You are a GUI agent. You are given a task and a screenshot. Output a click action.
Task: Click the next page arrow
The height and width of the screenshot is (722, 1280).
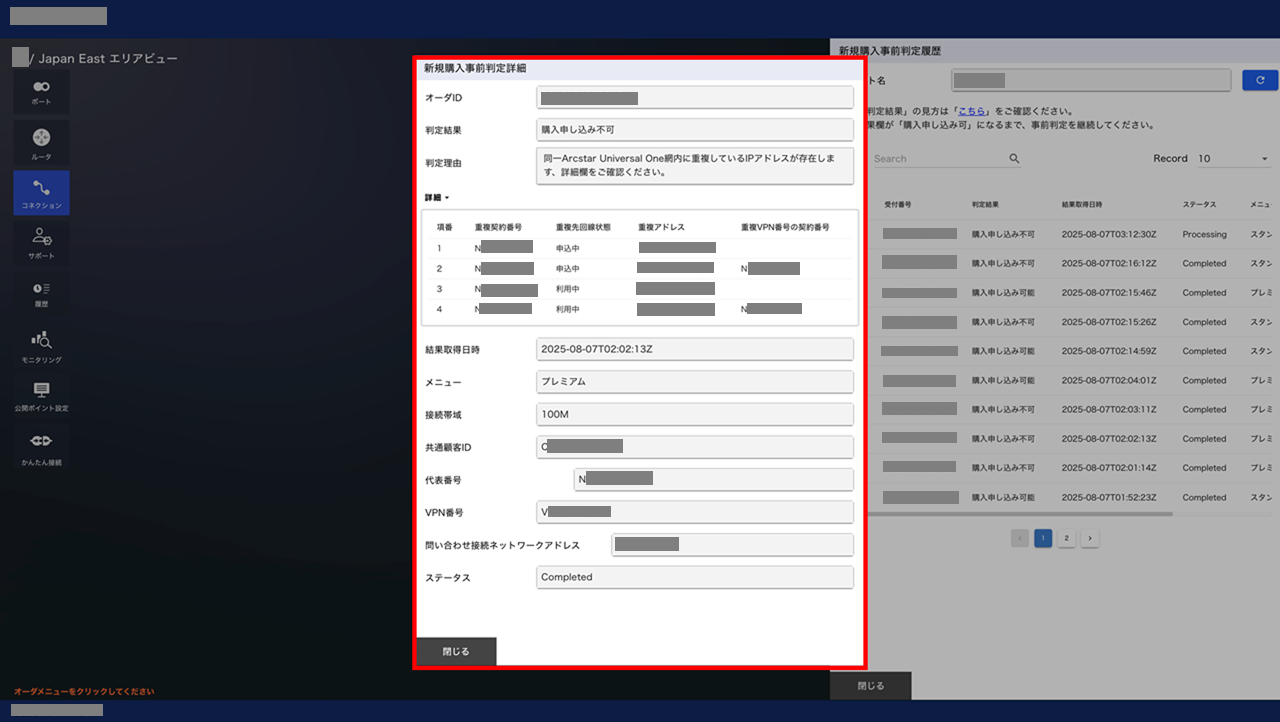(1090, 538)
